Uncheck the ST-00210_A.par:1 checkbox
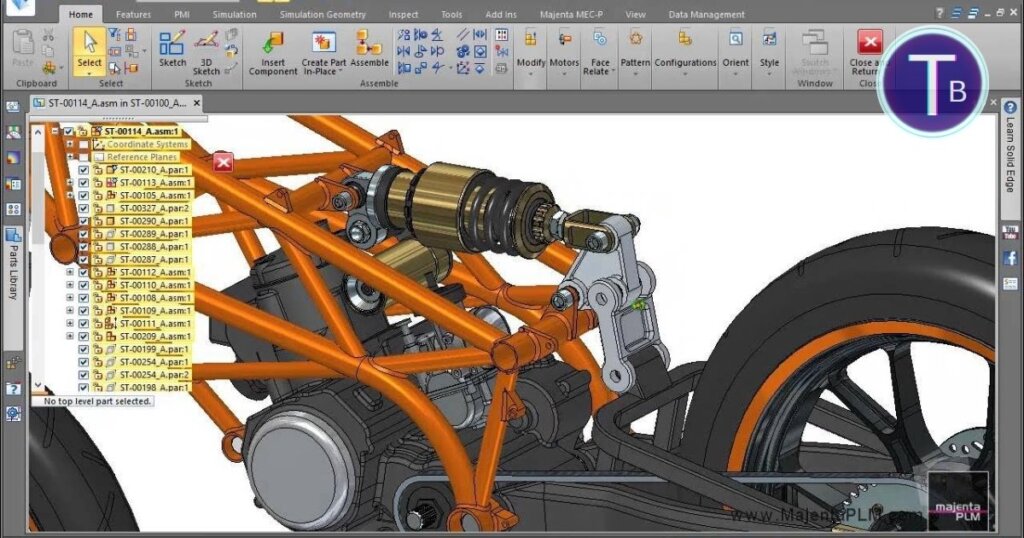 [84, 170]
